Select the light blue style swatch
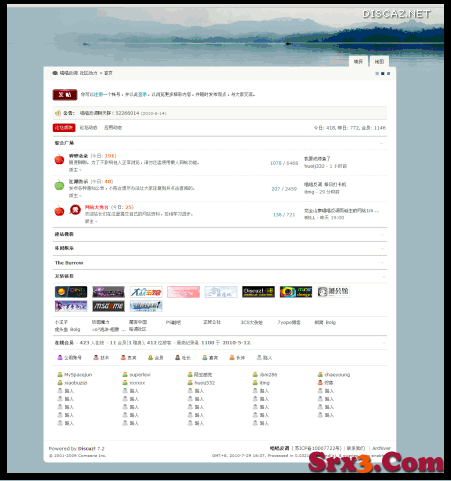Screen dimensions: 451x481 377,73
